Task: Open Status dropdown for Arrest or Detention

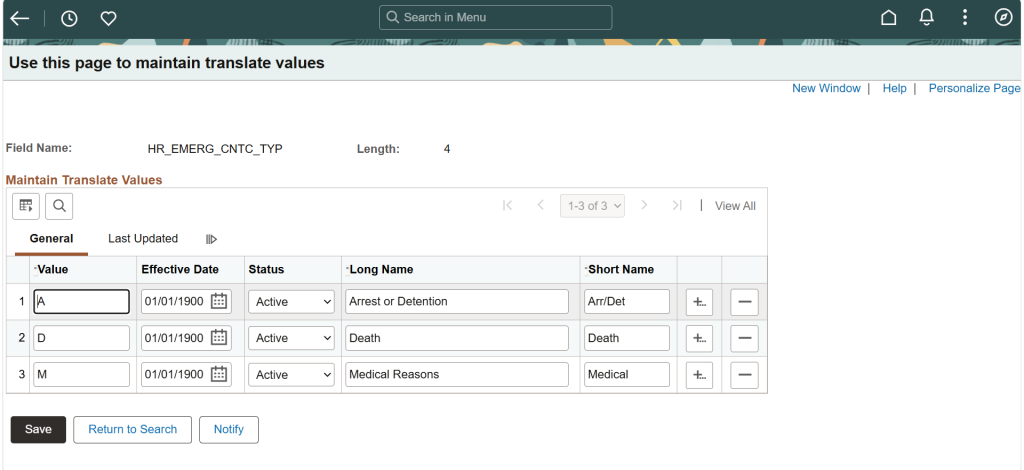Action: click(291, 302)
